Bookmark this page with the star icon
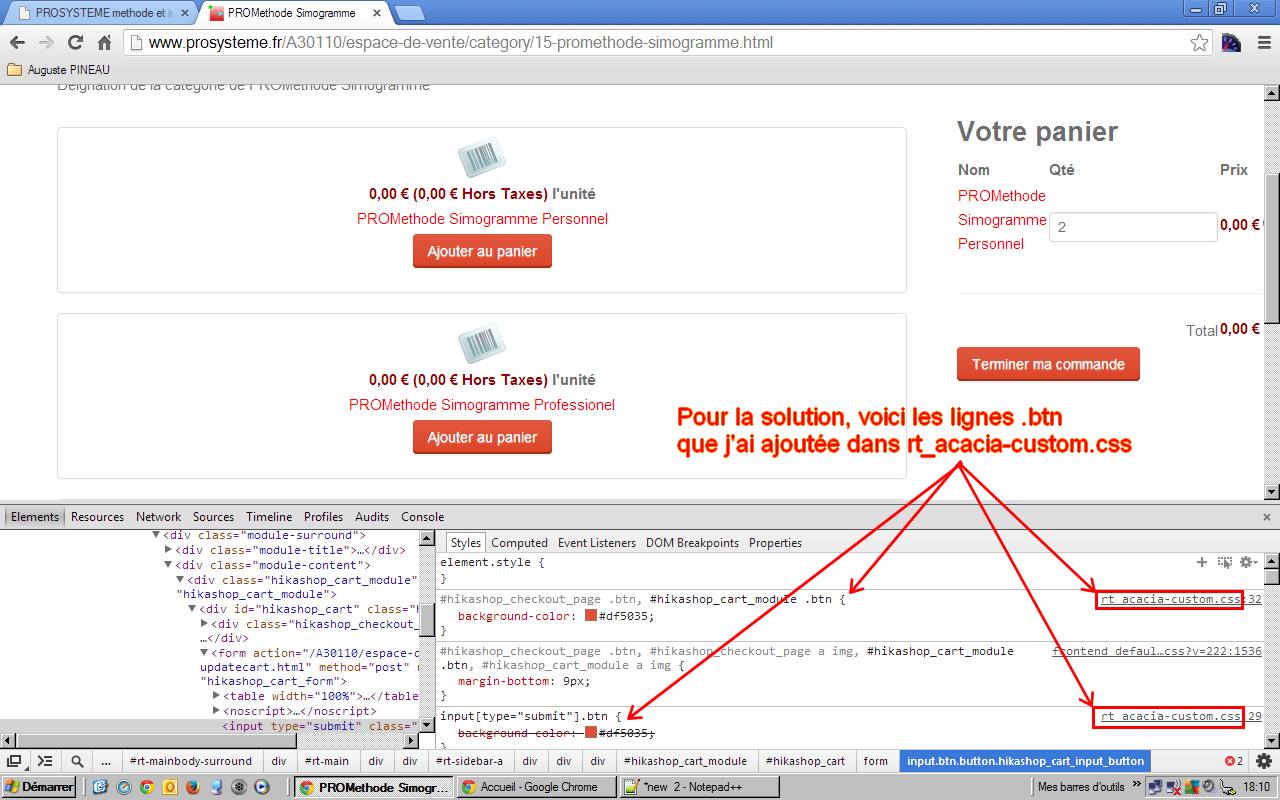This screenshot has height=800, width=1280. 1199,43
